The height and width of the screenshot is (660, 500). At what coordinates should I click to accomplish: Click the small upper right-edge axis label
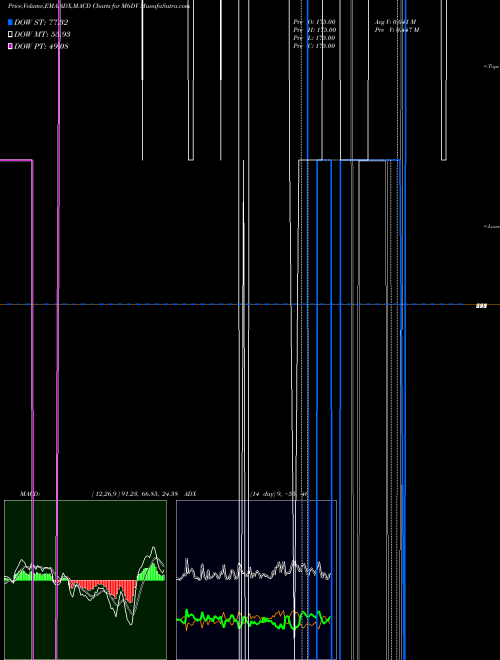pyautogui.click(x=492, y=67)
